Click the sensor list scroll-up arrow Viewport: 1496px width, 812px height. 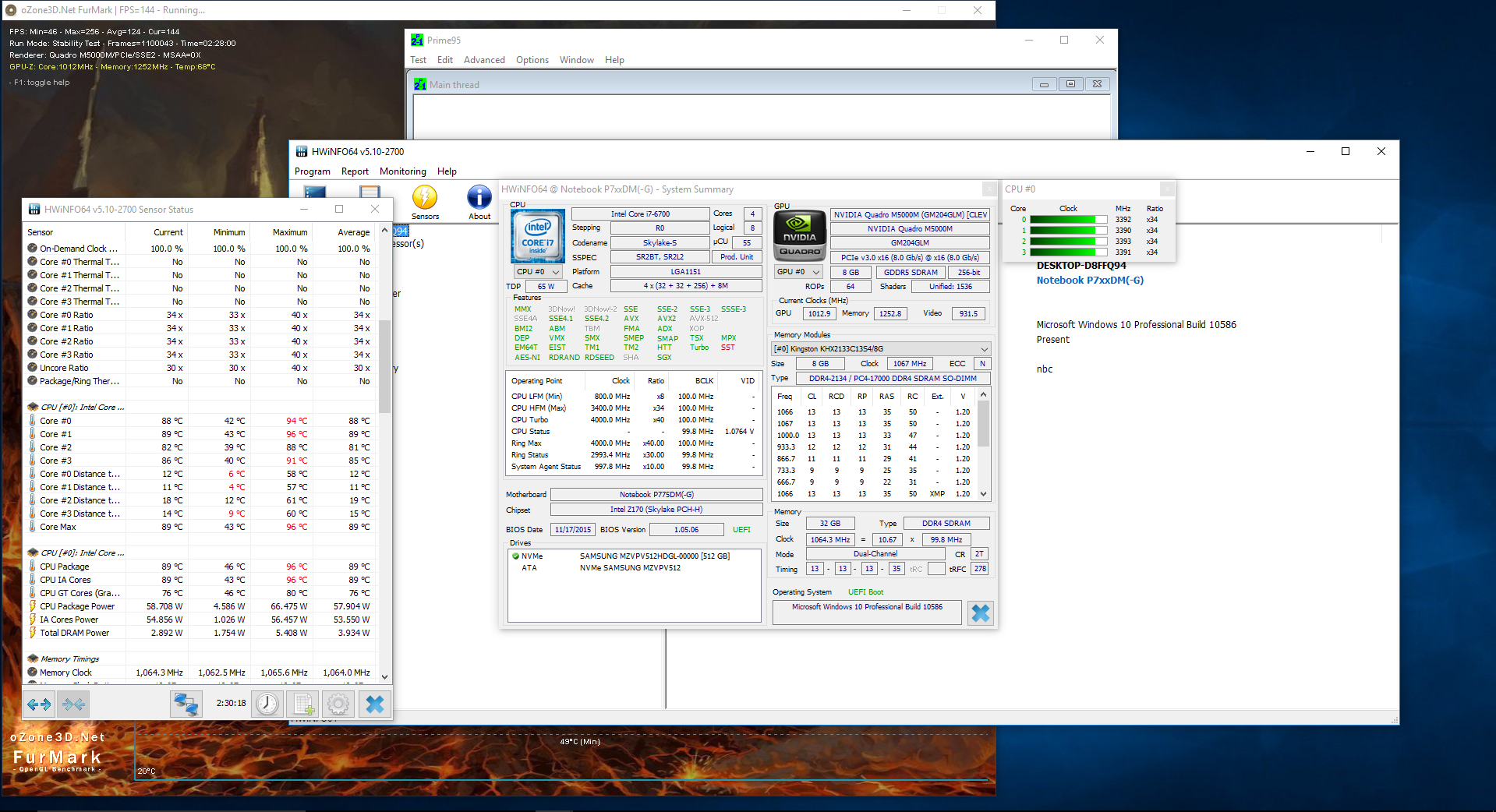point(384,231)
